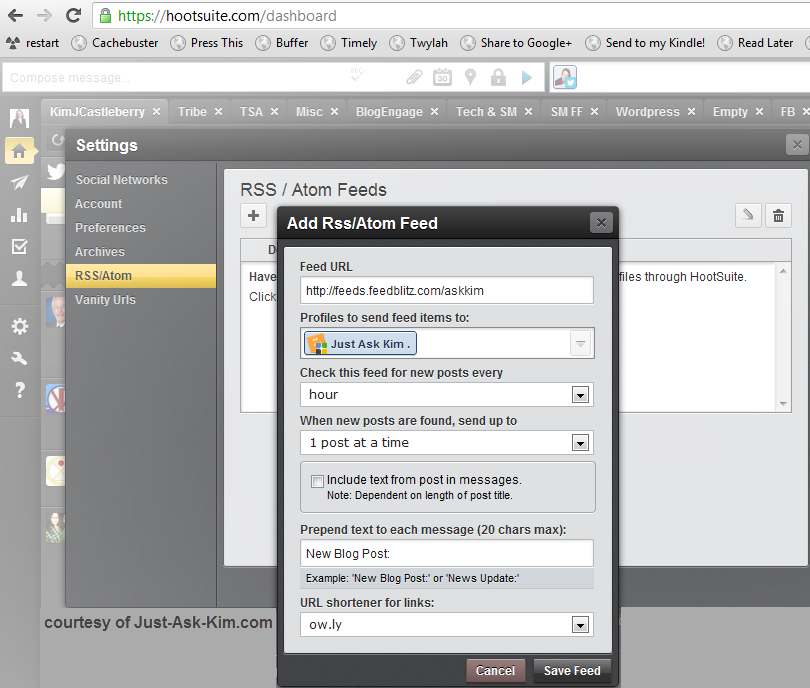Viewport: 810px width, 688px height.
Task: Click the Prepend text input field
Action: point(446,553)
